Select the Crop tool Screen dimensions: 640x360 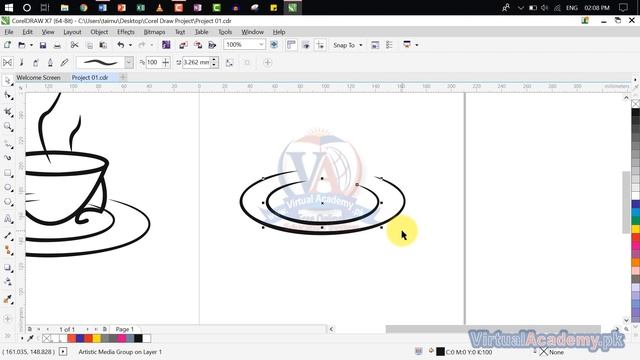pyautogui.click(x=7, y=111)
